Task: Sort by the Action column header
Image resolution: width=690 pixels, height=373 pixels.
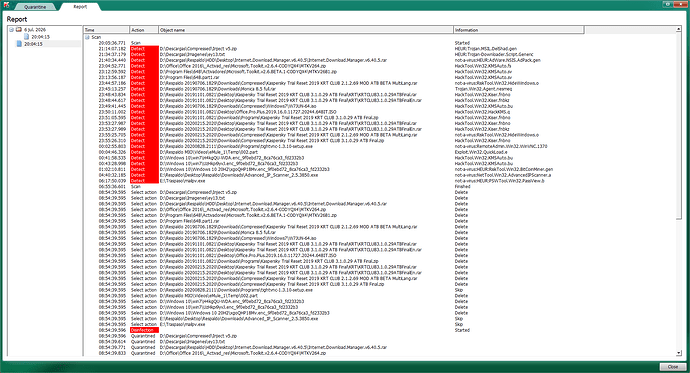Action: (x=144, y=30)
